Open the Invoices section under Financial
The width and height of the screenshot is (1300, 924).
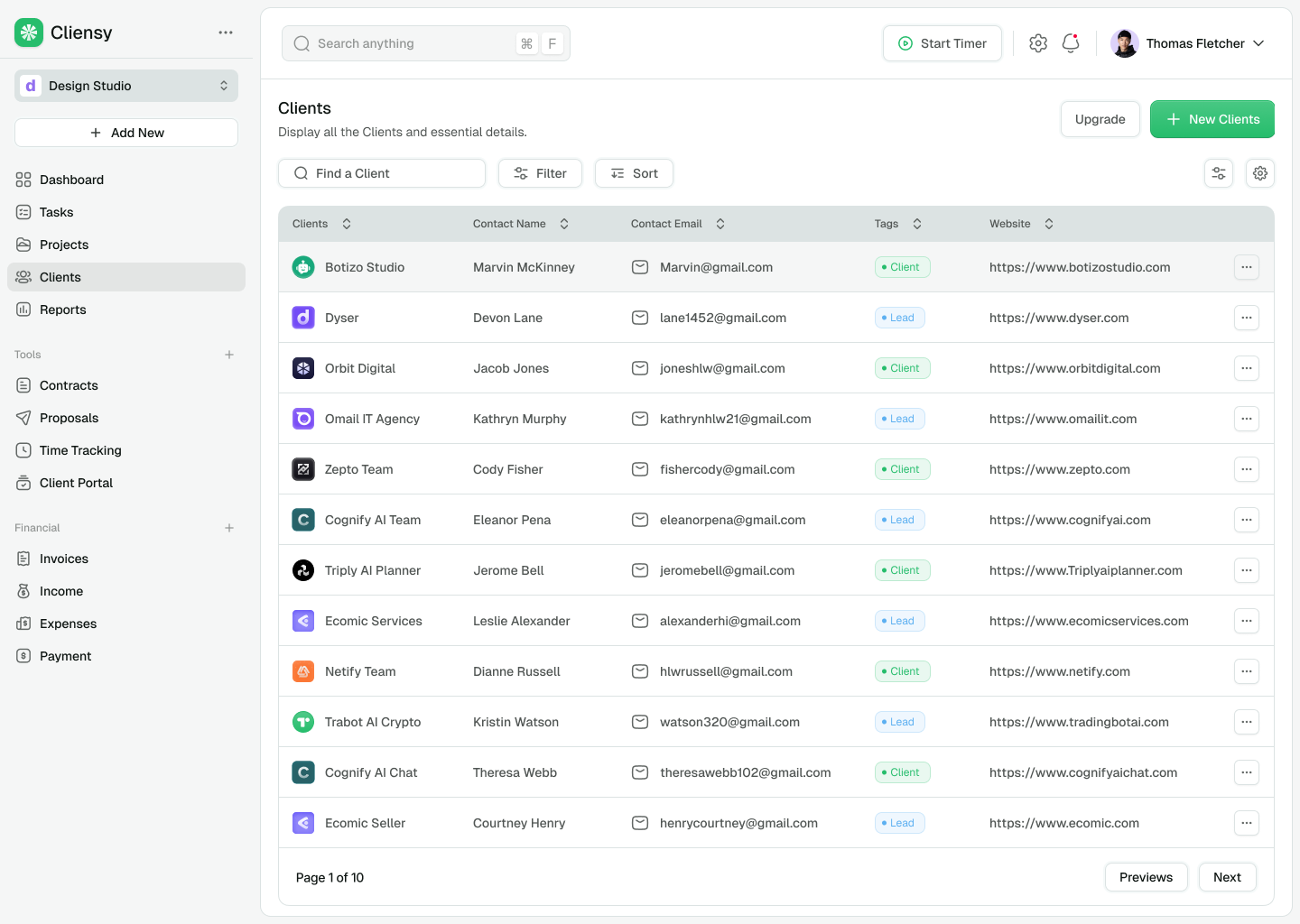[63, 559]
